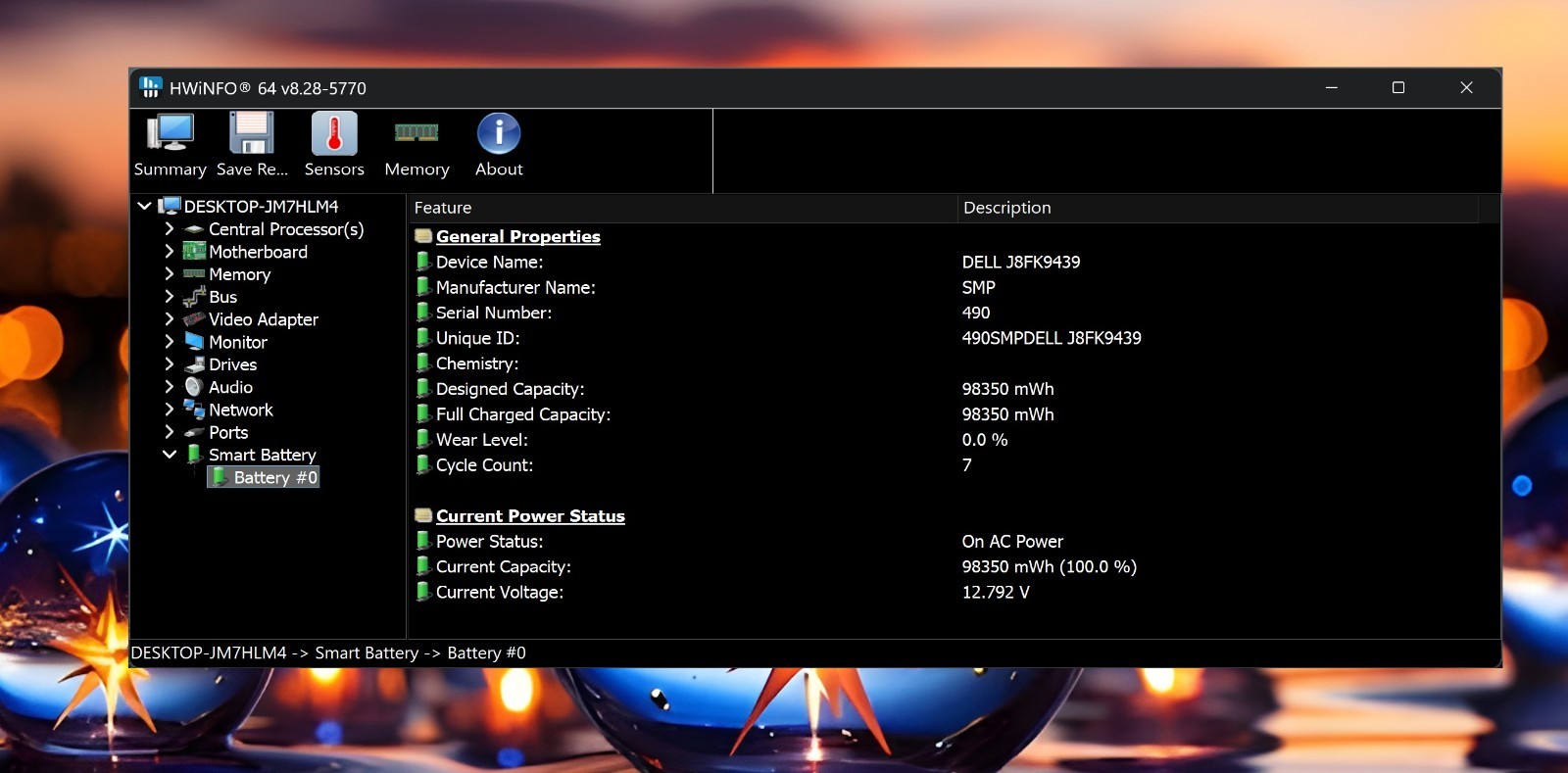Select the Drives tree item
The image size is (1568, 773).
[232, 364]
